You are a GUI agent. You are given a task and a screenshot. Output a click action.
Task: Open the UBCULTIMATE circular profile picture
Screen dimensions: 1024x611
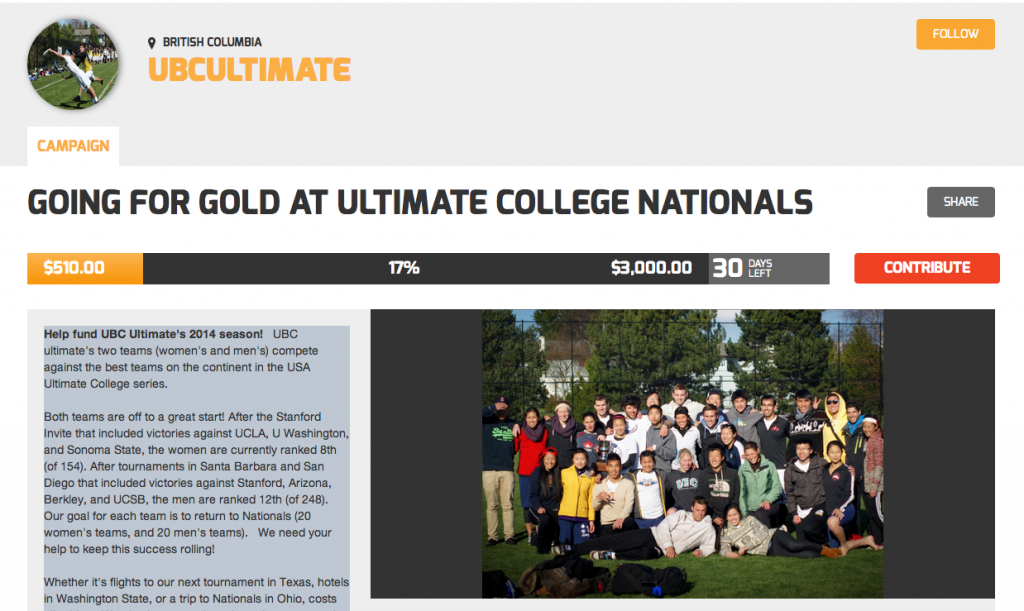pyautogui.click(x=73, y=64)
